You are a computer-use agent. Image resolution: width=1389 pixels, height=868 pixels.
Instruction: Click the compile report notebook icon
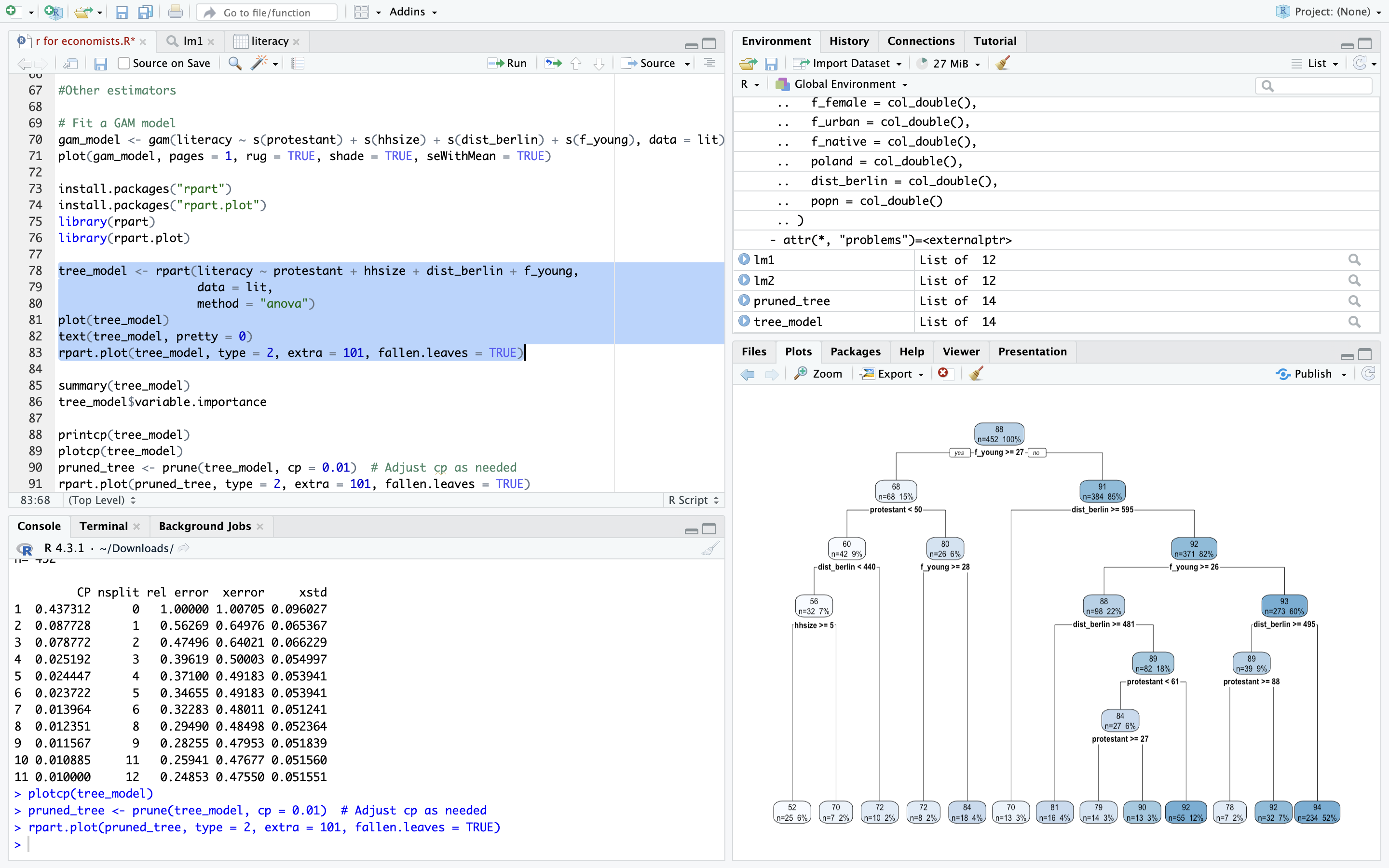click(x=297, y=63)
